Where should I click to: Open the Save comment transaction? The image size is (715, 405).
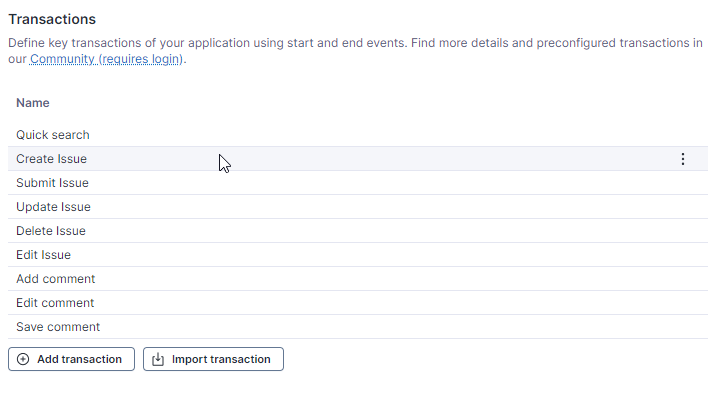pos(58,327)
